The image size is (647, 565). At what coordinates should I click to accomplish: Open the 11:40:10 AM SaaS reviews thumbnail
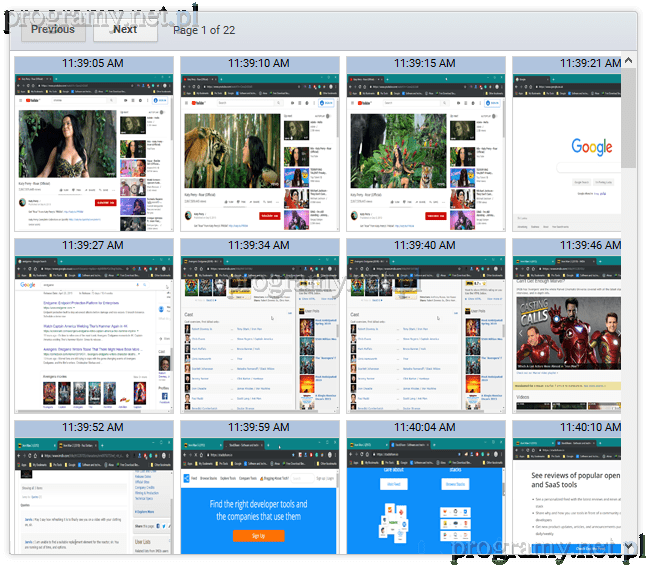point(566,496)
